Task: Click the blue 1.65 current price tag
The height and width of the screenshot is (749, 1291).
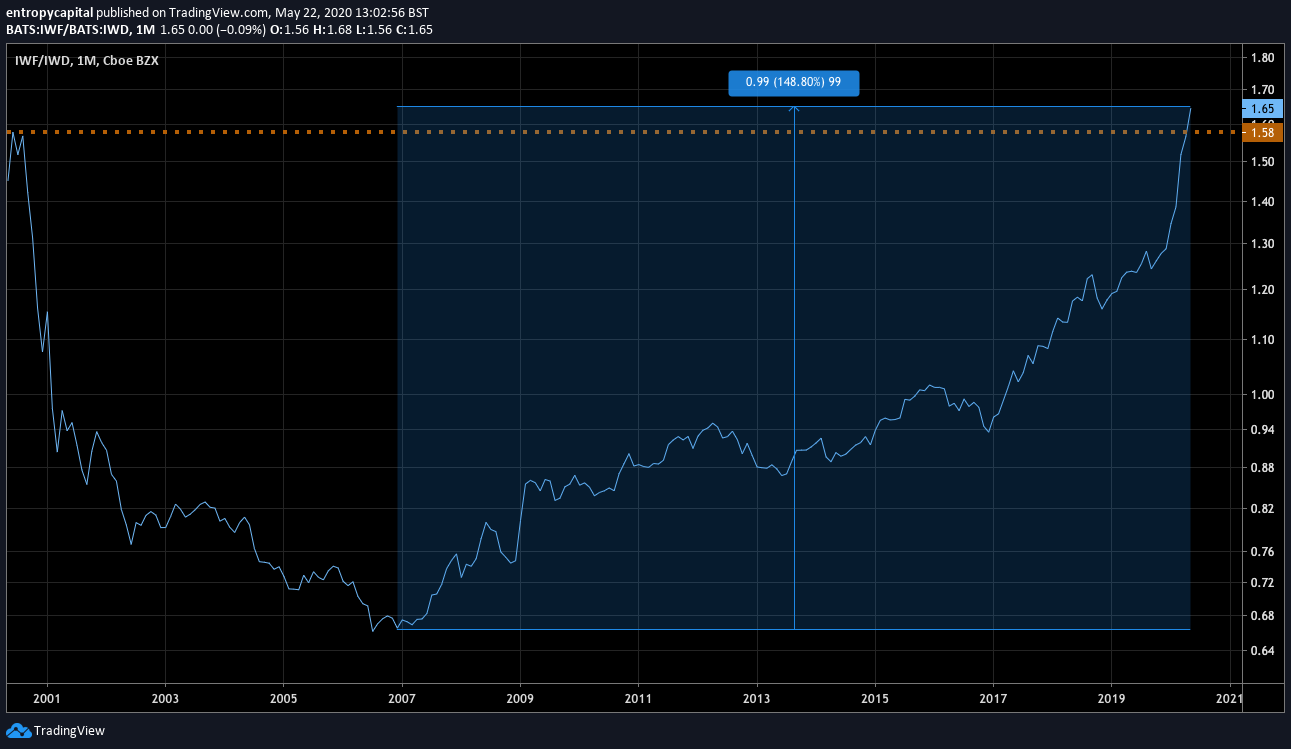Action: coord(1261,108)
